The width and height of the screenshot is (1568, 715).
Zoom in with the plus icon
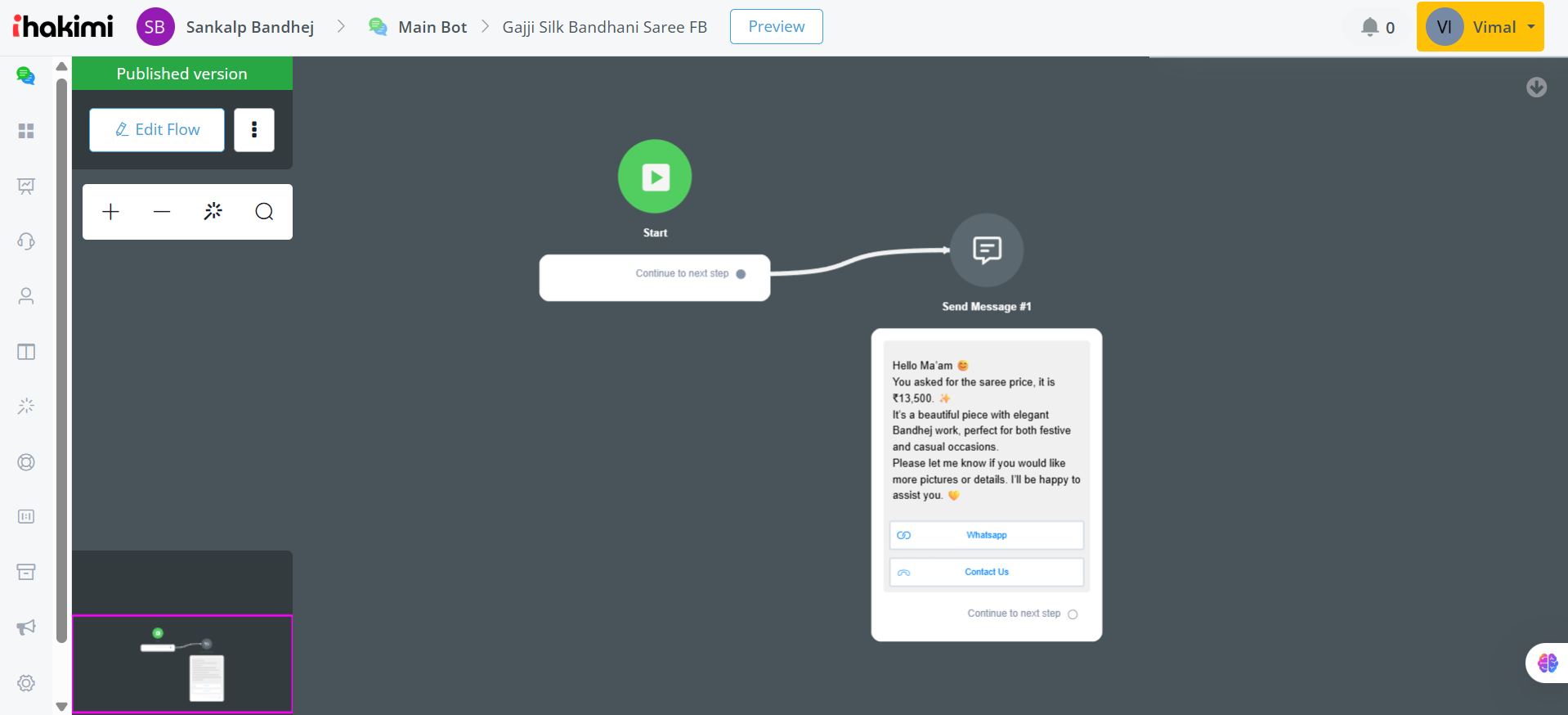110,212
